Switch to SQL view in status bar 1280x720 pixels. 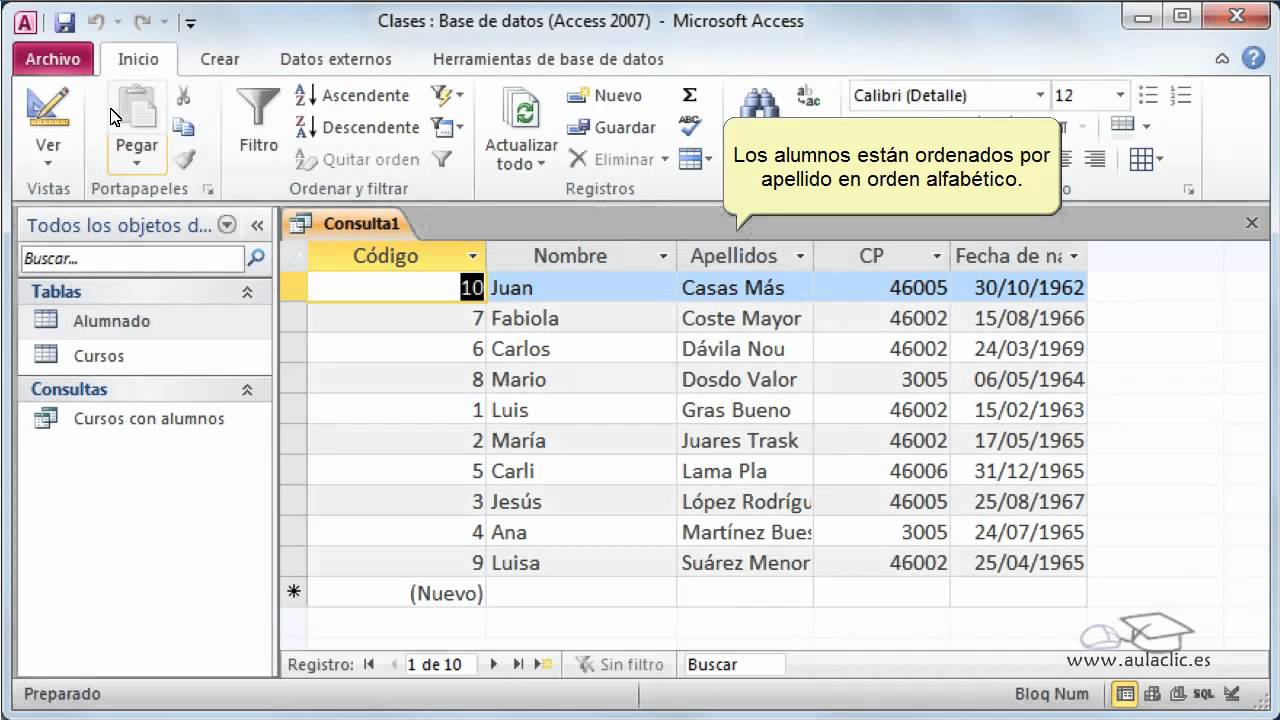point(1203,693)
